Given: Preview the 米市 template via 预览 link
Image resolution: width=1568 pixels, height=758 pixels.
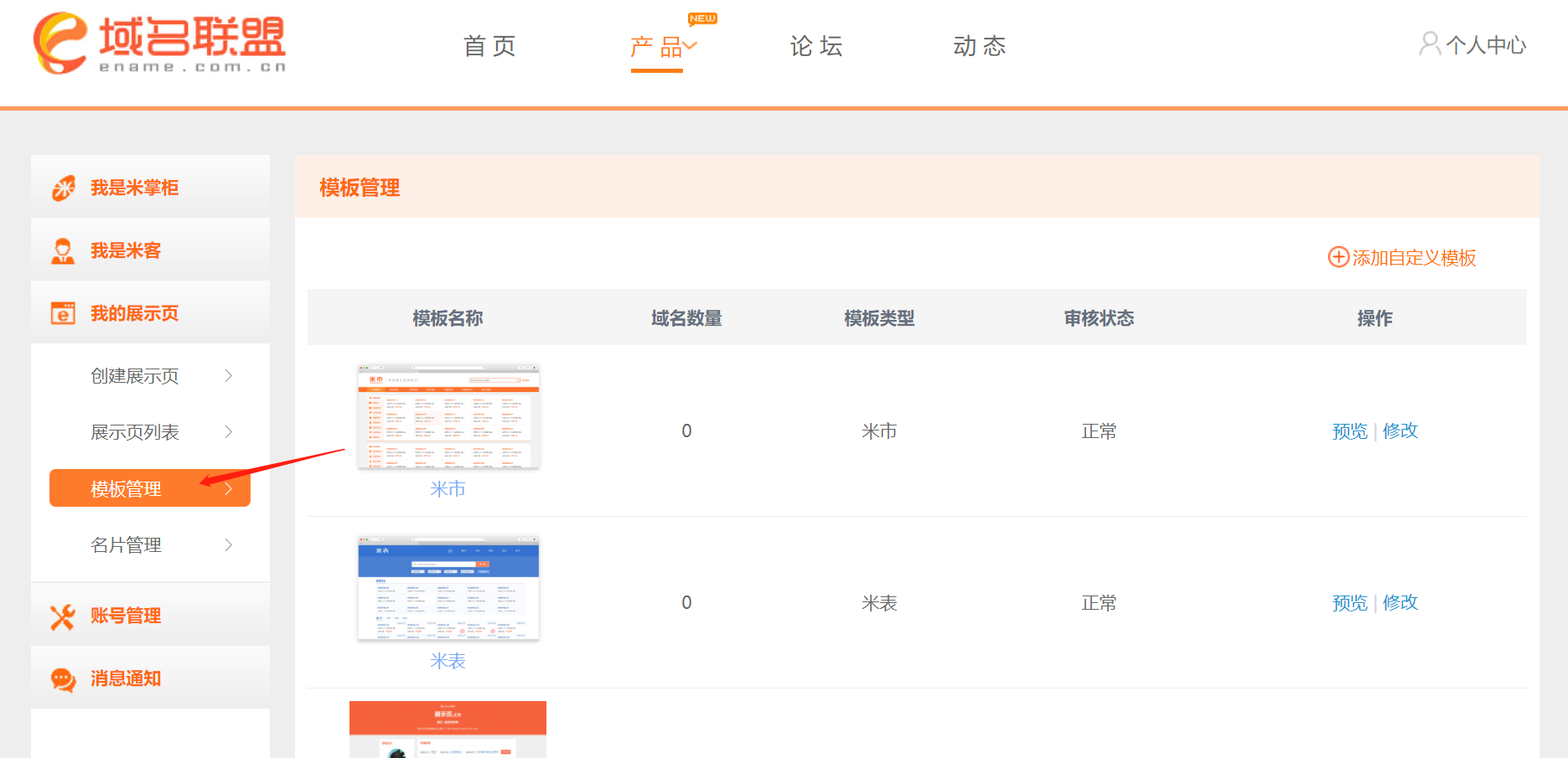Looking at the screenshot, I should (x=1349, y=431).
